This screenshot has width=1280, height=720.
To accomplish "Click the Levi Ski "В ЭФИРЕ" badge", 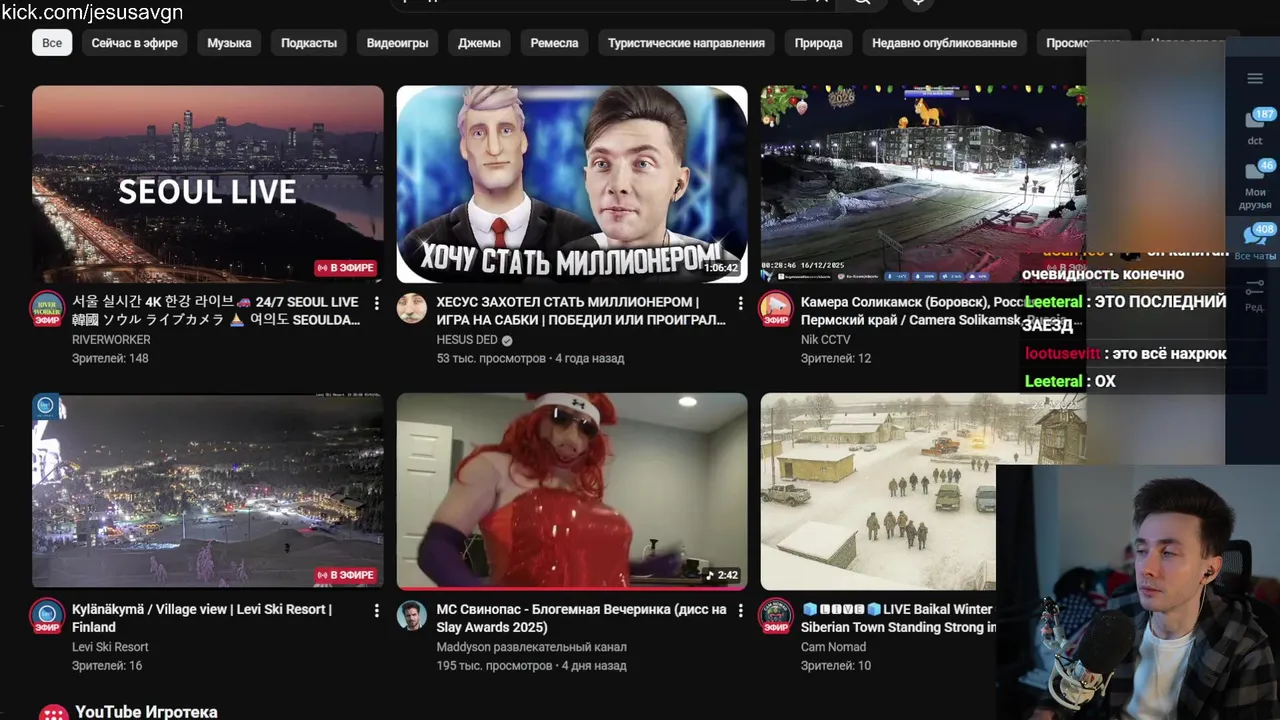I will [x=345, y=575].
